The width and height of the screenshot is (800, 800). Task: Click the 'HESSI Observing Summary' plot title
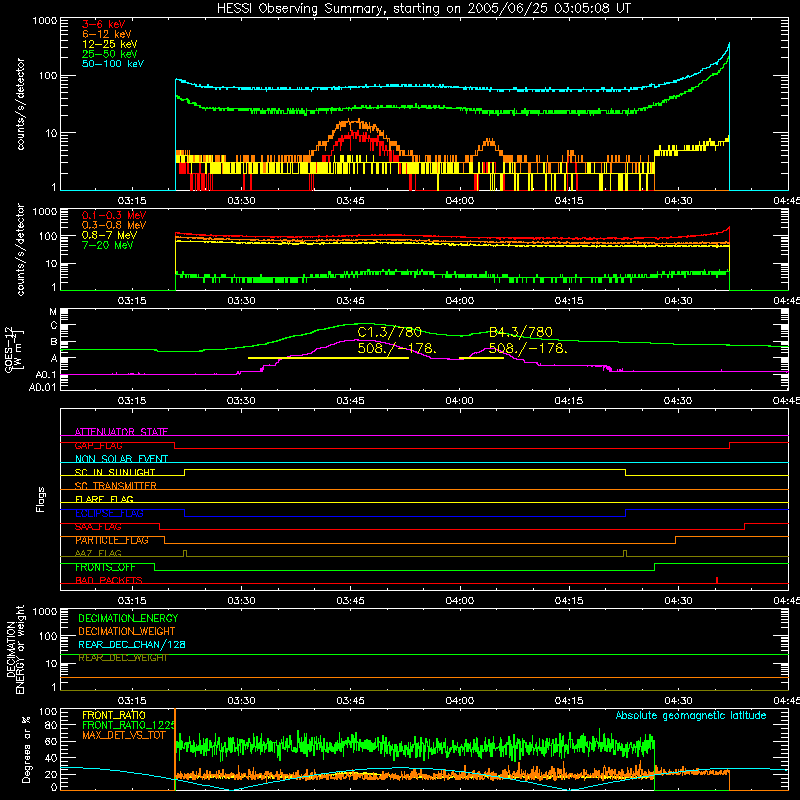(424, 8)
